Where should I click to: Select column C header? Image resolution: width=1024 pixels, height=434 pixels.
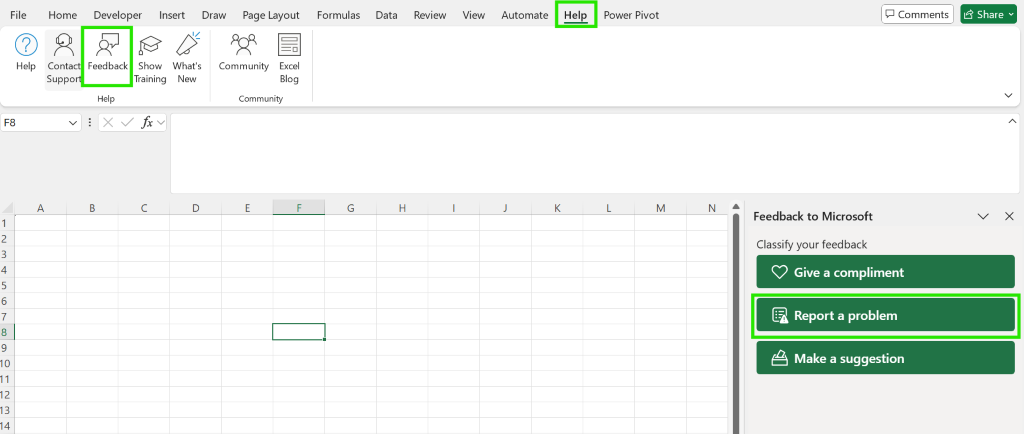(x=144, y=208)
